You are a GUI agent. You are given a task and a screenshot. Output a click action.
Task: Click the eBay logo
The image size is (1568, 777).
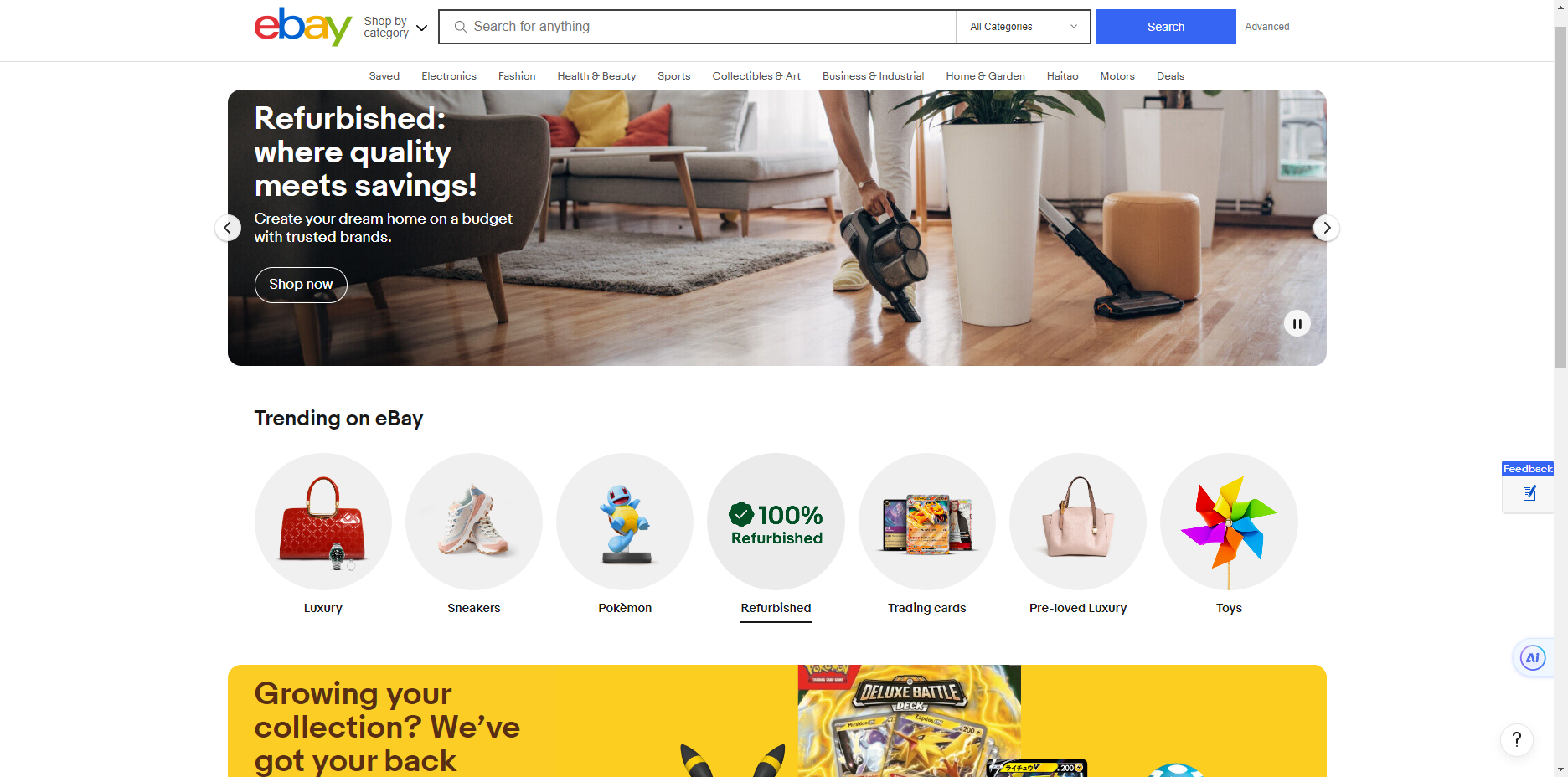coord(303,27)
